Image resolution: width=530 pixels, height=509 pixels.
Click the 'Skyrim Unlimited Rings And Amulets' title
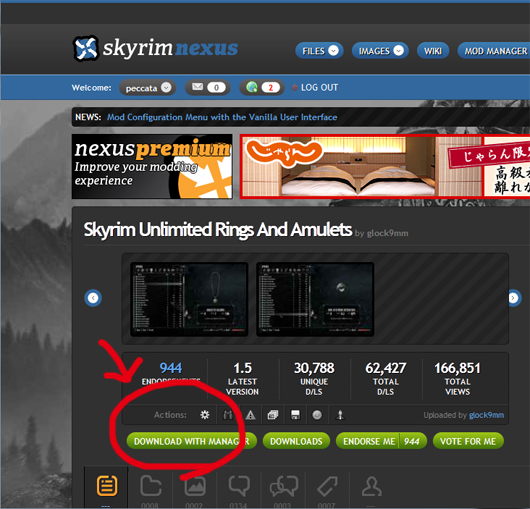(218, 229)
